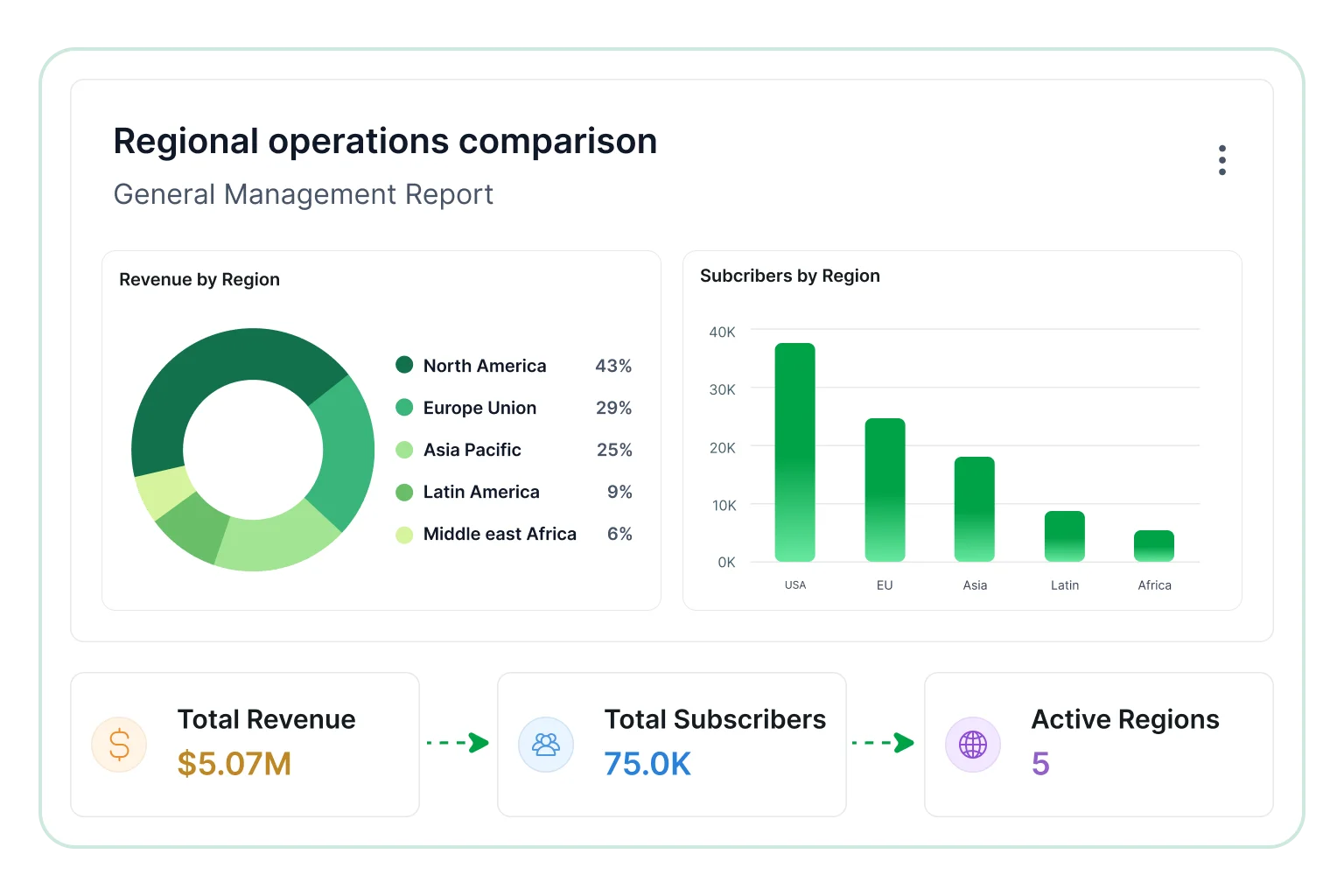Select Europe Union legend color dot
This screenshot has width=1344, height=896.
click(404, 407)
